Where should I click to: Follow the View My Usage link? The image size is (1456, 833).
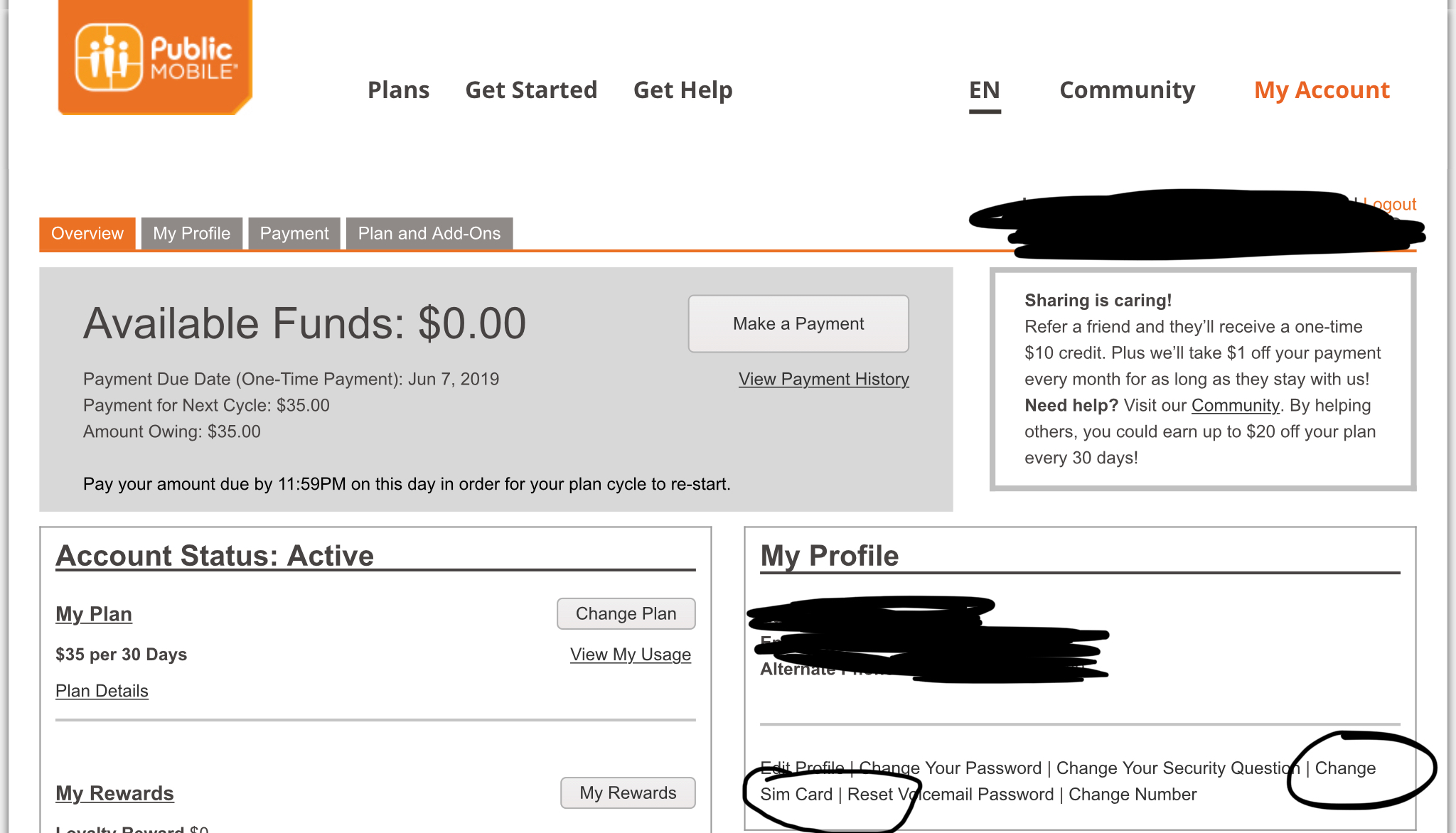pos(630,655)
